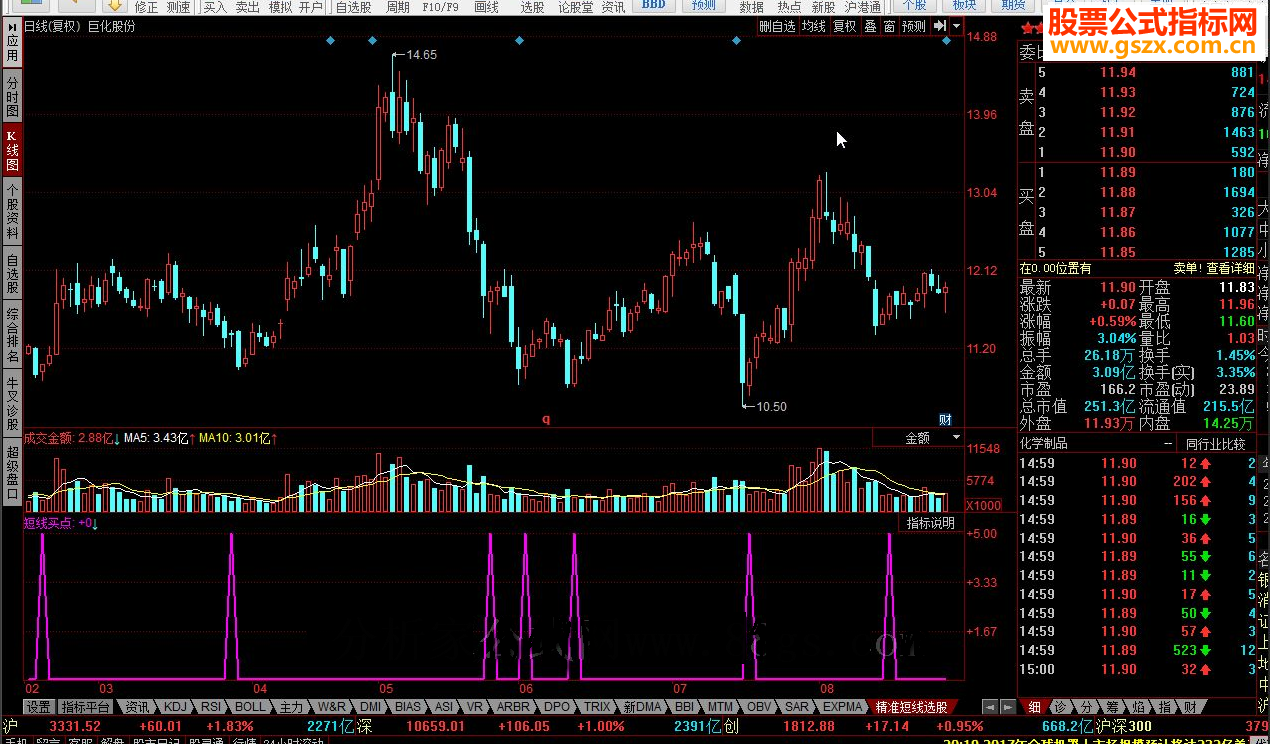Select the DMI indicator tab
Viewport: 1270px width, 744px height.
pyautogui.click(x=370, y=706)
